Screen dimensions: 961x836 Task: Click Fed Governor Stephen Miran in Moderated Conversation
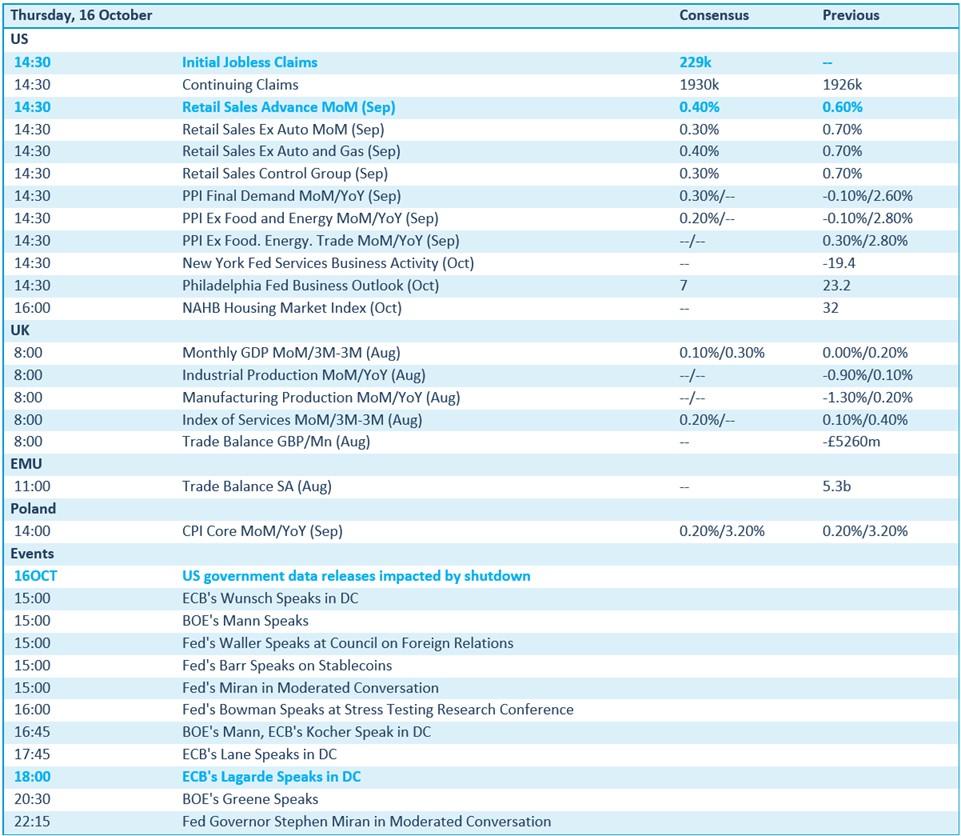[x=366, y=822]
